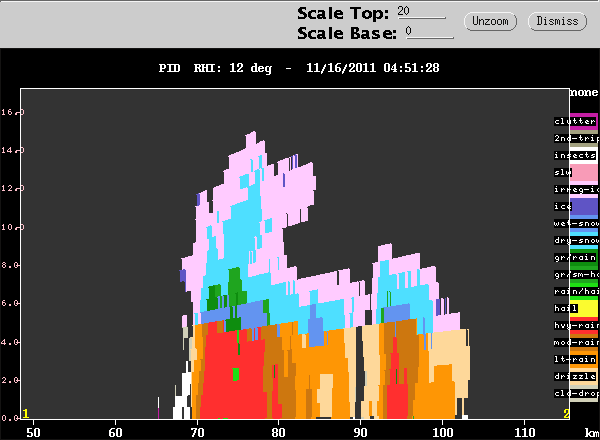Image resolution: width=600 pixels, height=440 pixels.
Task: Click the '16.0' height axis label
Action: [x=12, y=112]
